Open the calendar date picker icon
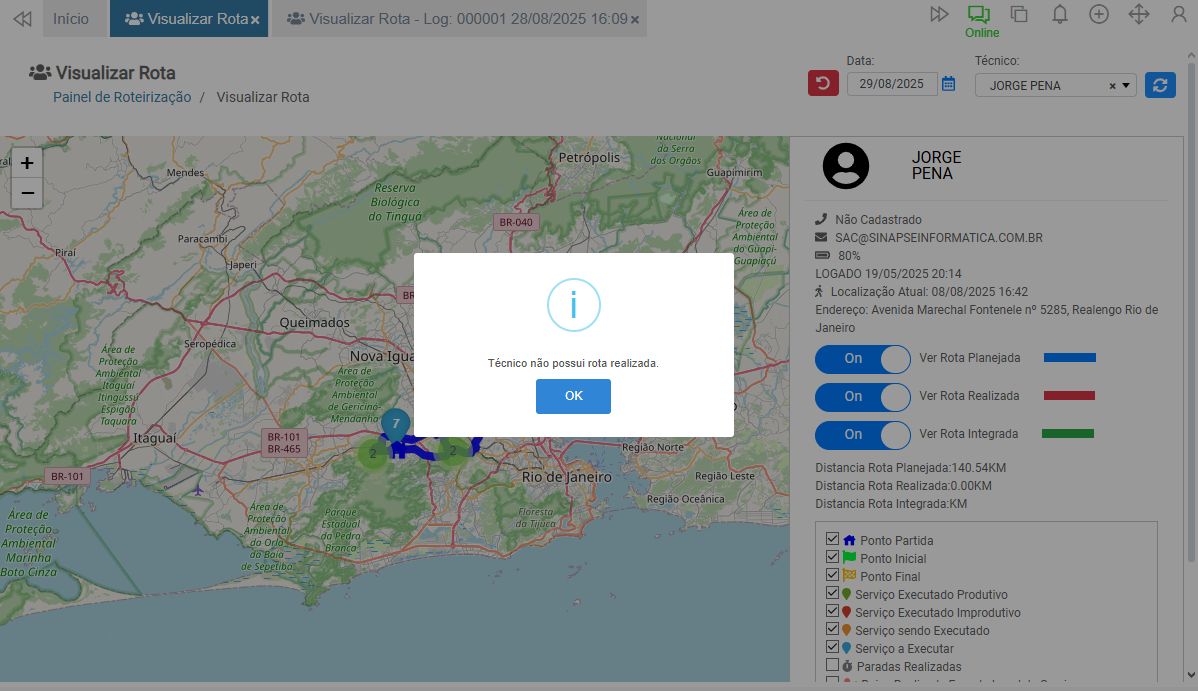The image size is (1198, 691). (x=948, y=85)
